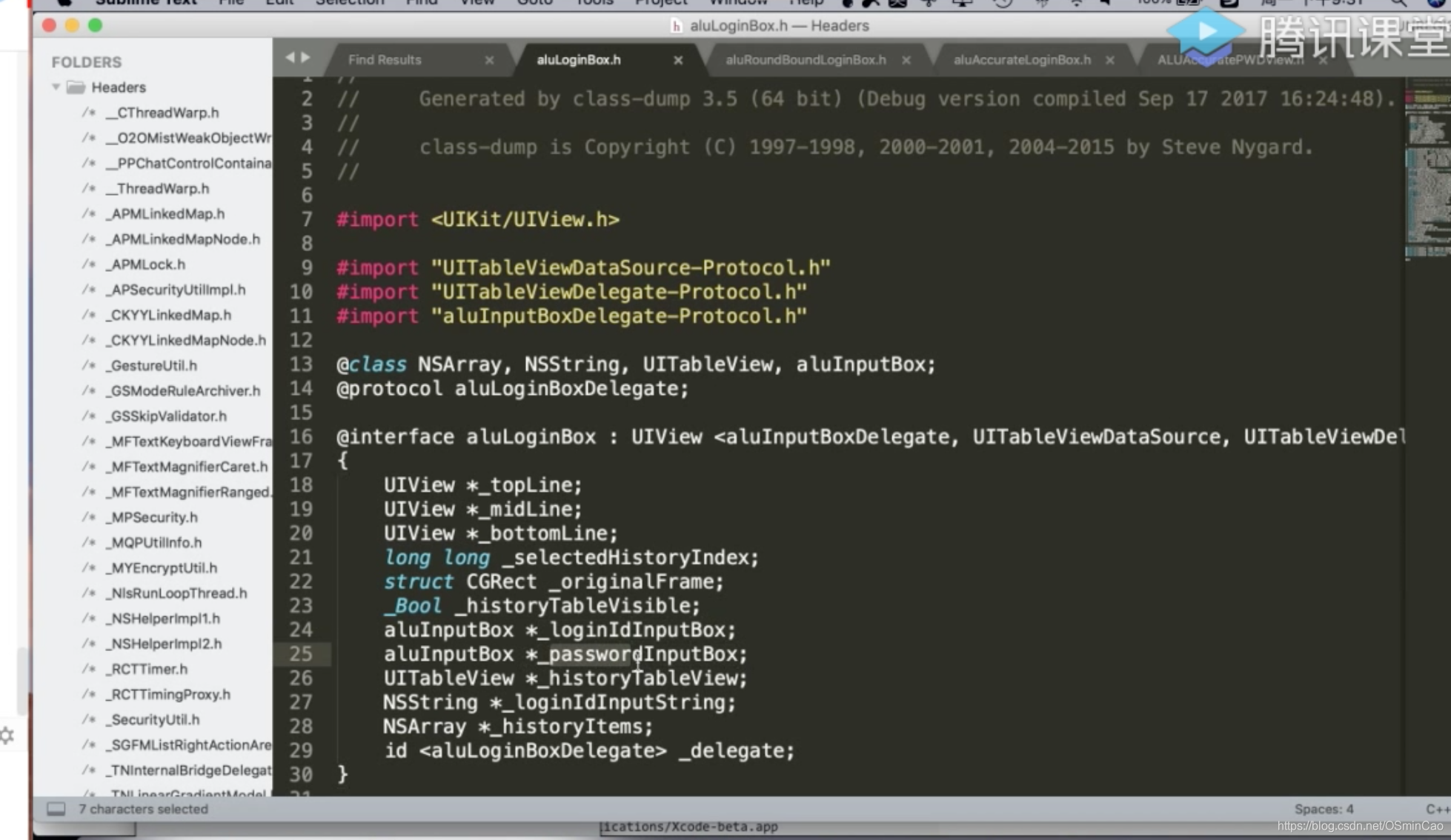
Task: Close the Find Results tab
Action: pos(489,60)
